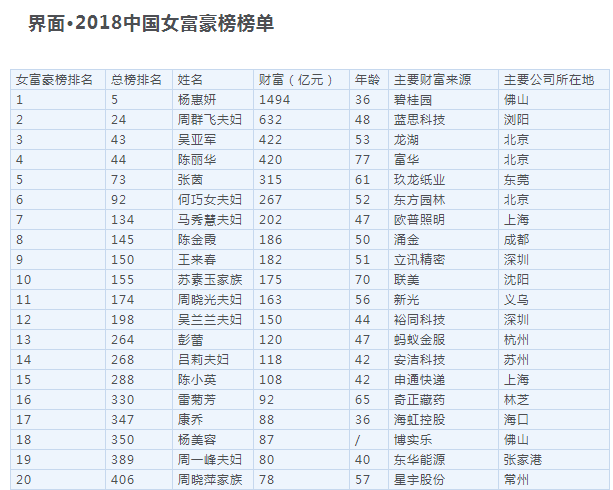This screenshot has width=613, height=490.
Task: Select the company cell 玖龙纸业
Action: pyautogui.click(x=419, y=179)
